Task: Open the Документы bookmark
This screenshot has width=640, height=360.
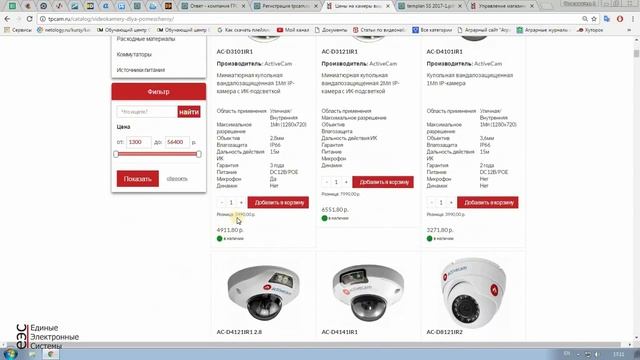Action: 331,30
